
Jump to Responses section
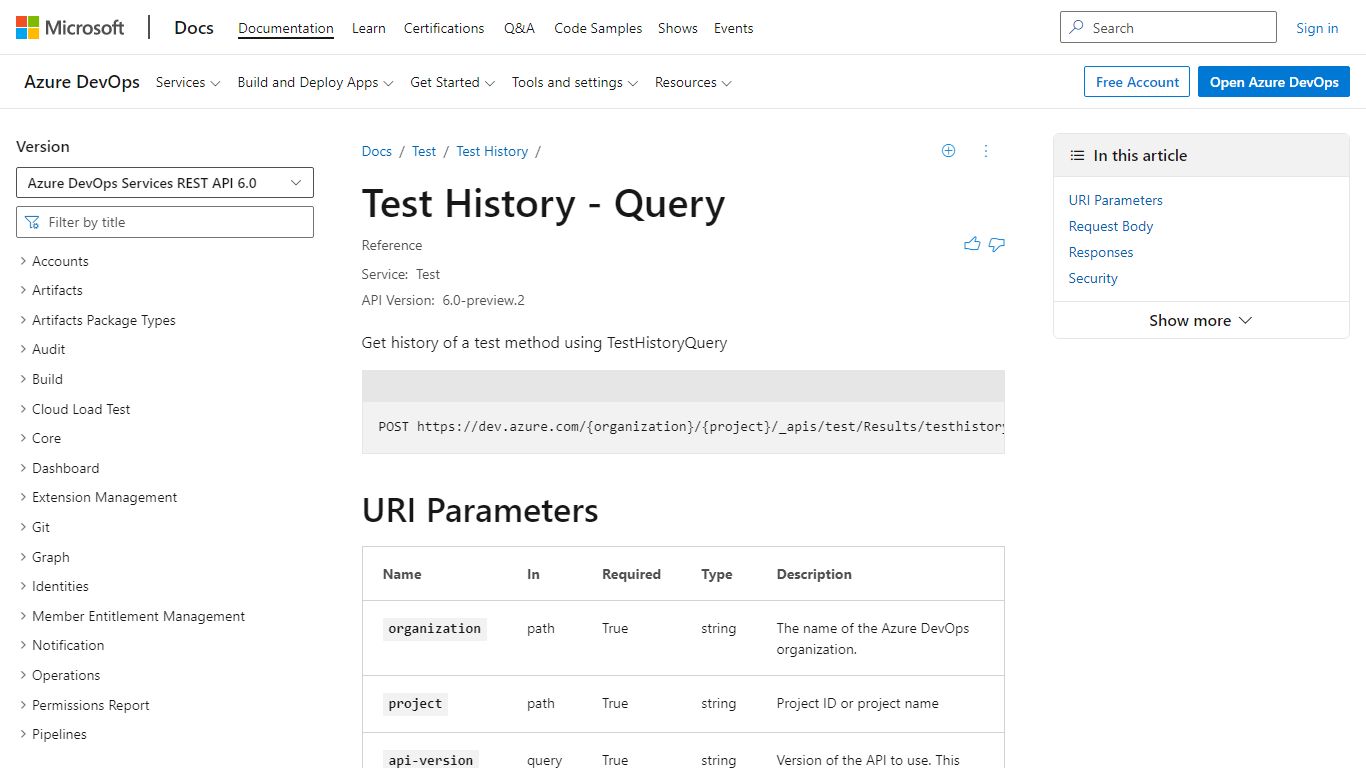[1101, 252]
